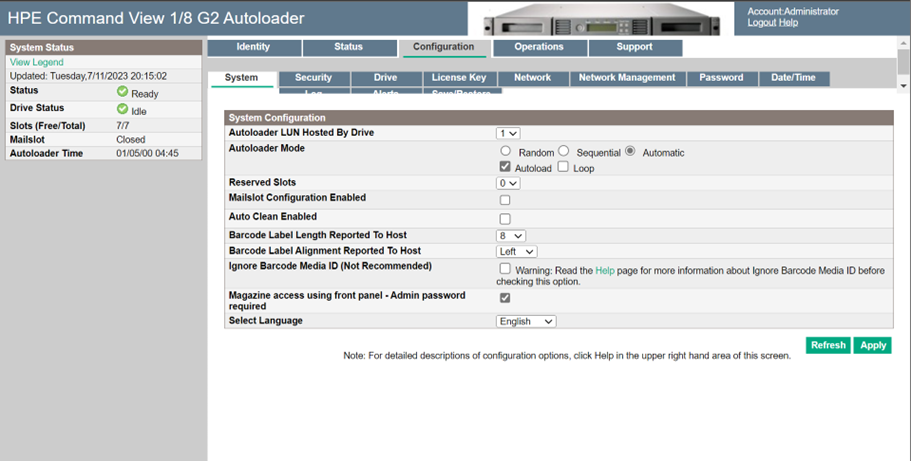Open the Select Language dropdown
Screen dimensions: 911x461
tap(526, 321)
